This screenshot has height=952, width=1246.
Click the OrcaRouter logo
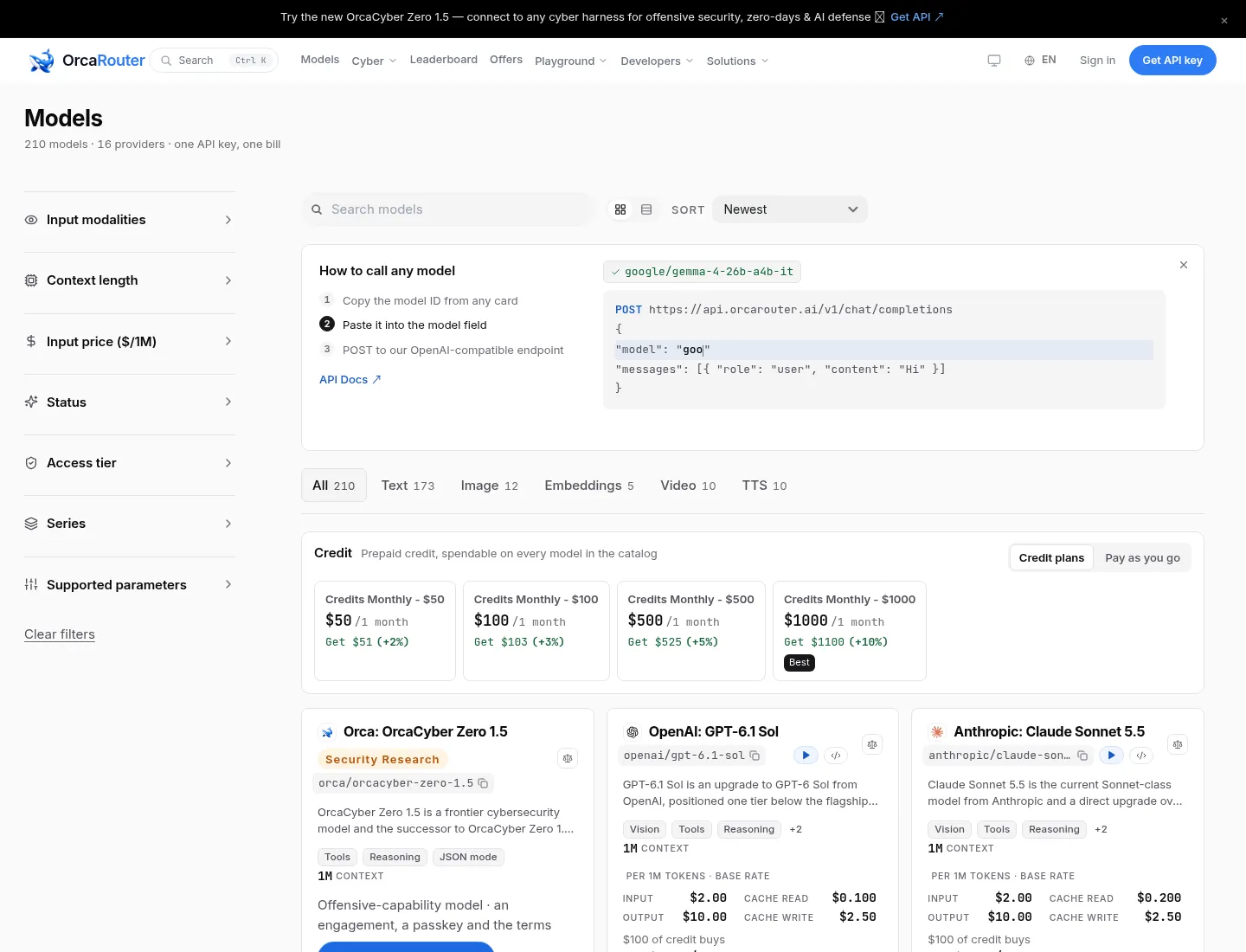click(x=87, y=61)
